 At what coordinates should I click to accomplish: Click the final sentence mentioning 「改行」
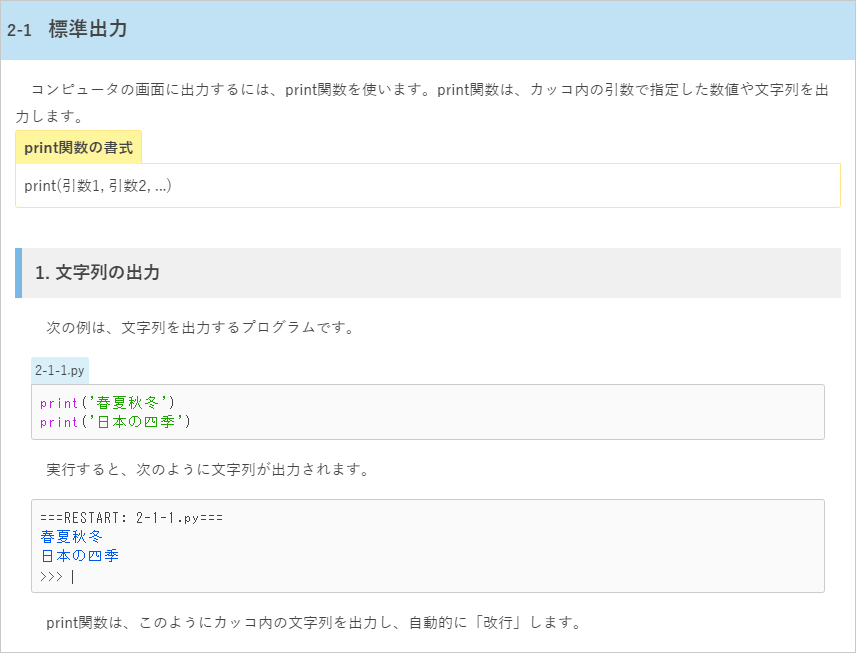[x=314, y=622]
